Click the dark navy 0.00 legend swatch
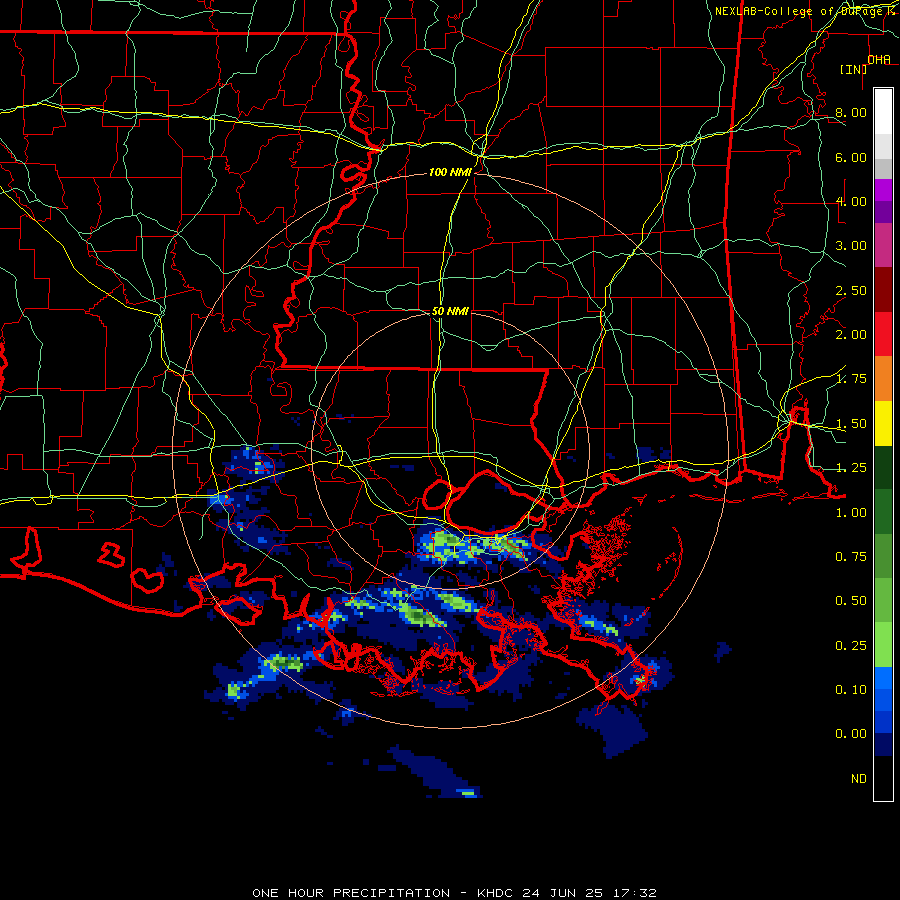This screenshot has height=900, width=900. [x=883, y=744]
